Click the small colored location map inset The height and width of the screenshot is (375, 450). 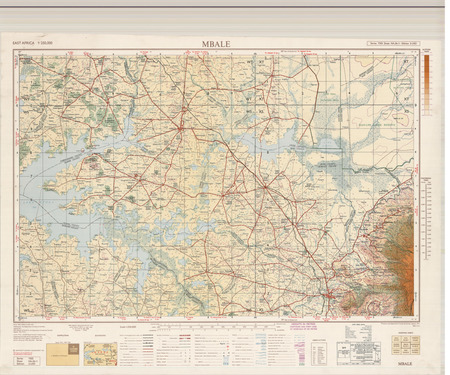point(100,354)
